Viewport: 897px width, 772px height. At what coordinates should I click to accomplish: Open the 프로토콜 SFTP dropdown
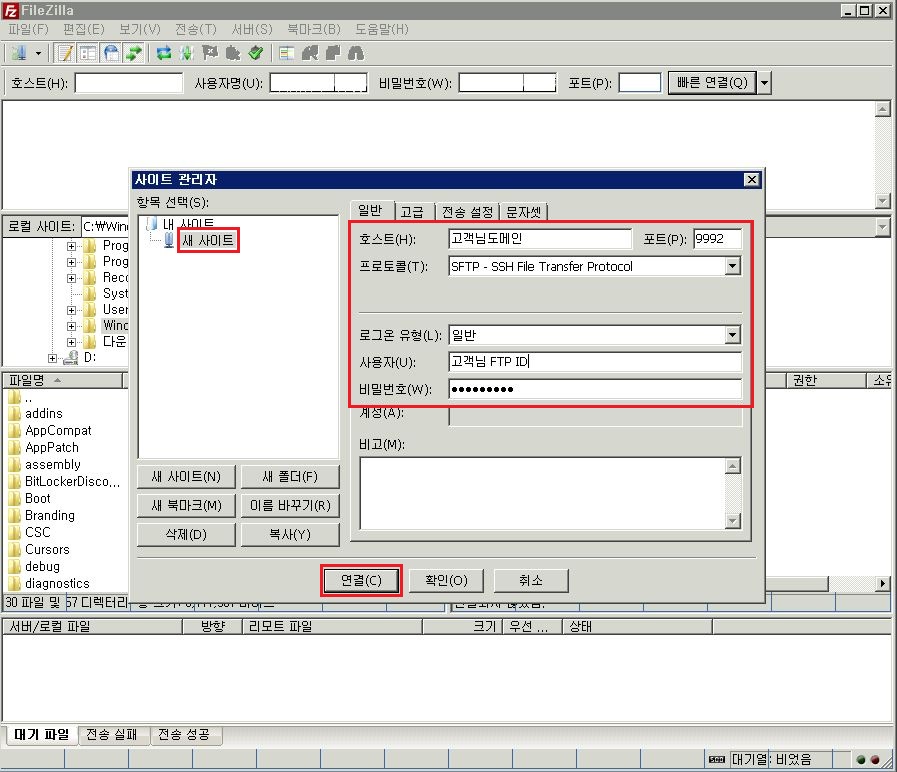pyautogui.click(x=732, y=266)
